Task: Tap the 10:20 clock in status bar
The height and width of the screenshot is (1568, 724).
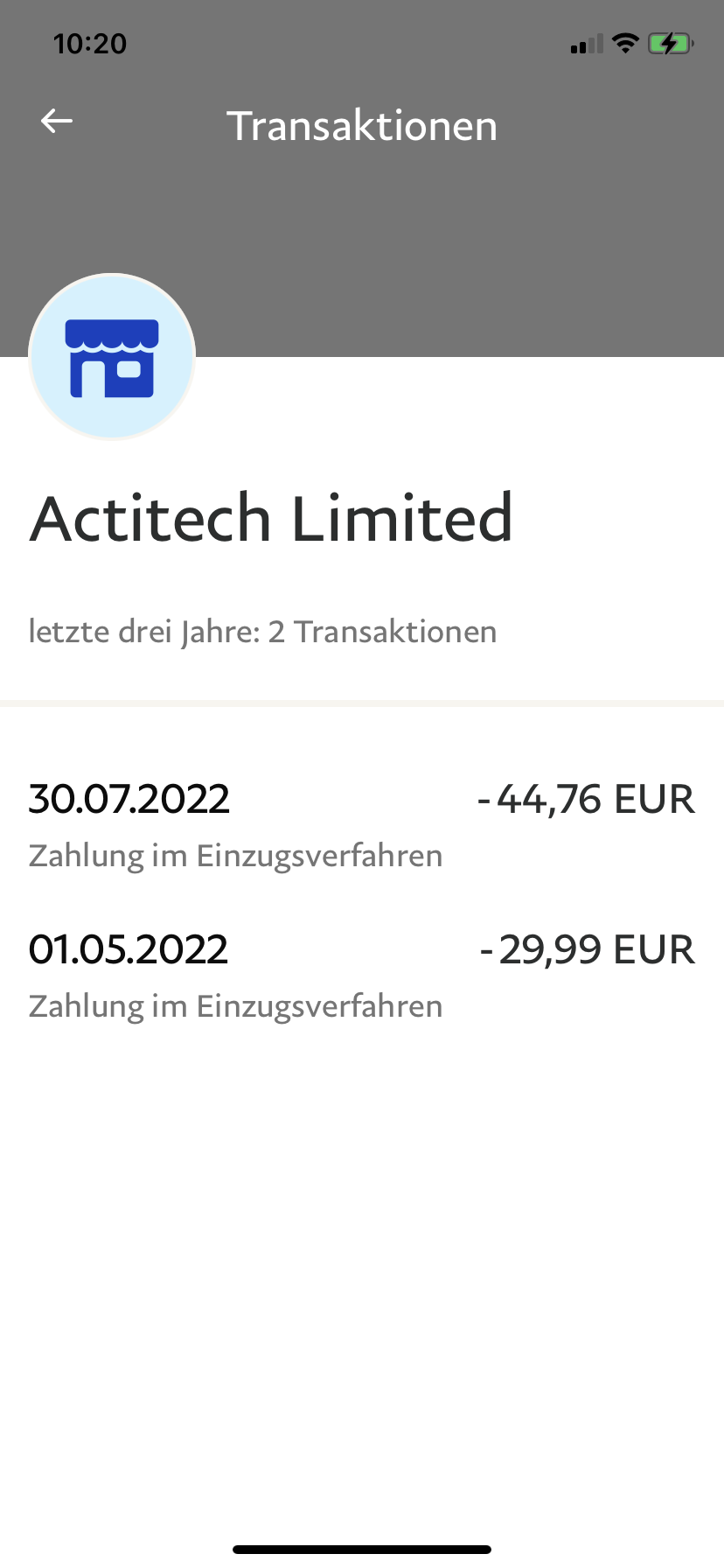Action: tap(90, 44)
